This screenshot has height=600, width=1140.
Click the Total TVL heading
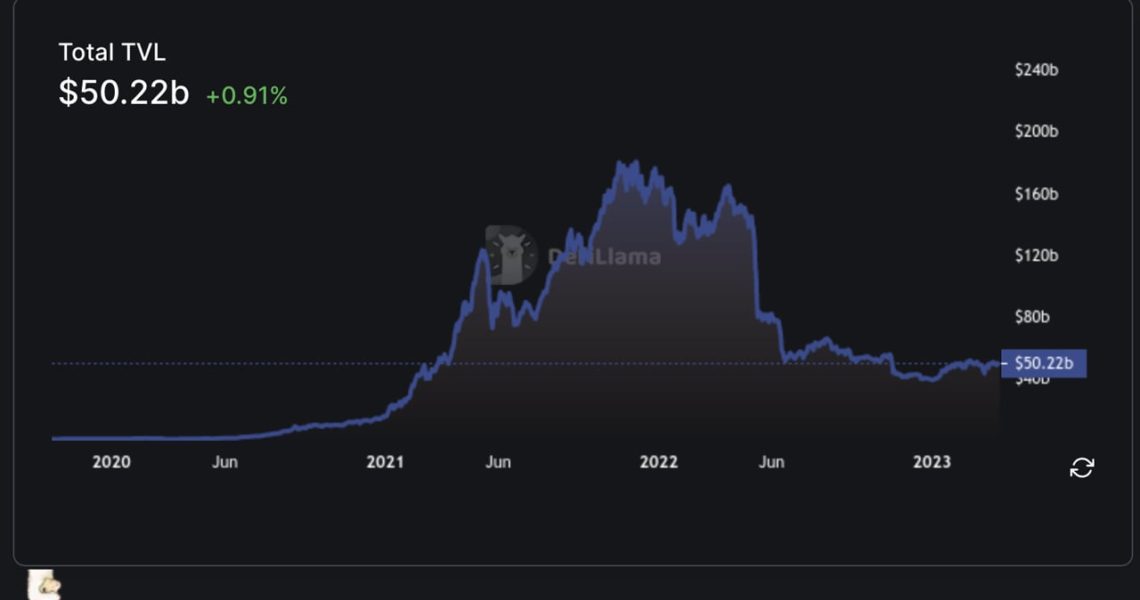tap(111, 52)
